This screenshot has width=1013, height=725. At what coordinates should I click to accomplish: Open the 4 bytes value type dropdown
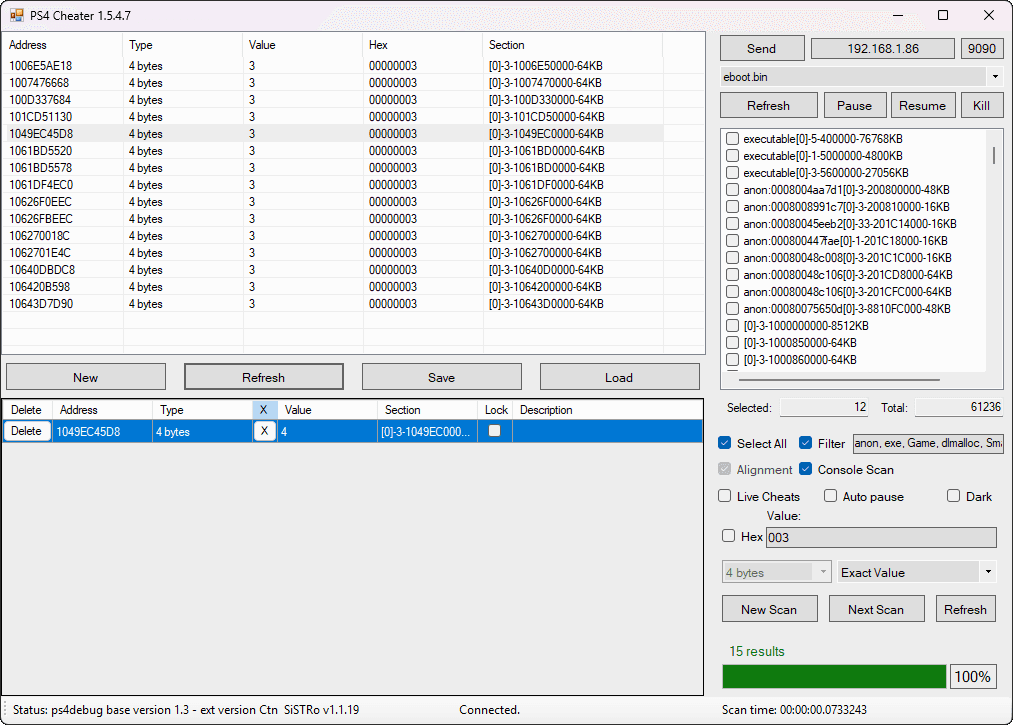click(822, 572)
